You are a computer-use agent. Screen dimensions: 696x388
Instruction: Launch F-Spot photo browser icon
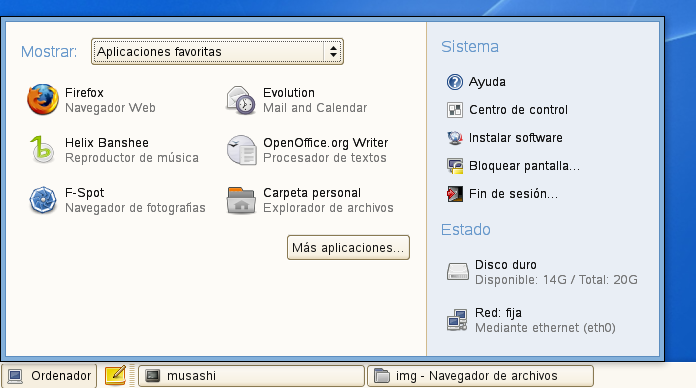[x=43, y=200]
